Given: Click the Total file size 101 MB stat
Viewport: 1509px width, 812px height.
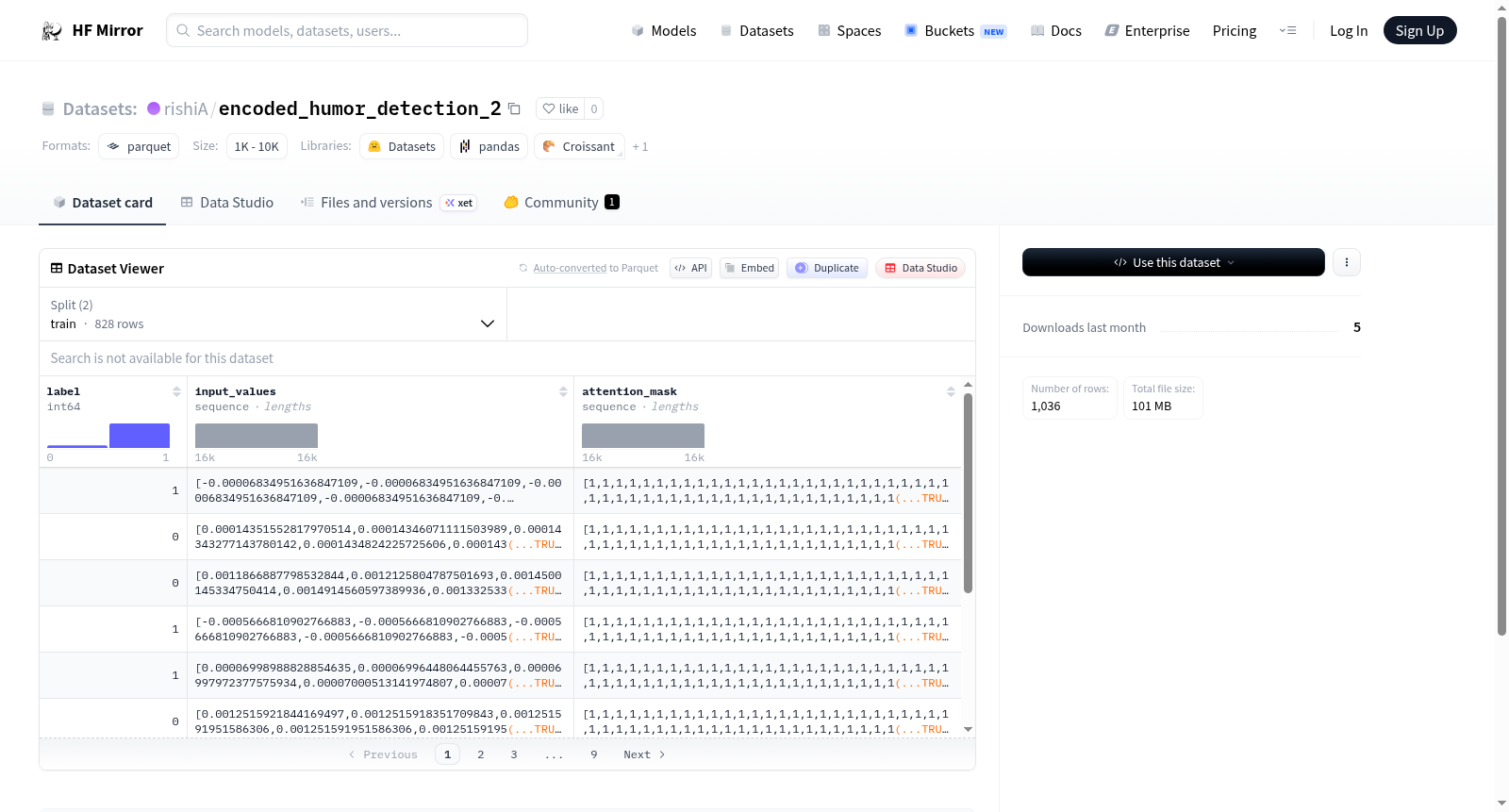Looking at the screenshot, I should pyautogui.click(x=1163, y=398).
